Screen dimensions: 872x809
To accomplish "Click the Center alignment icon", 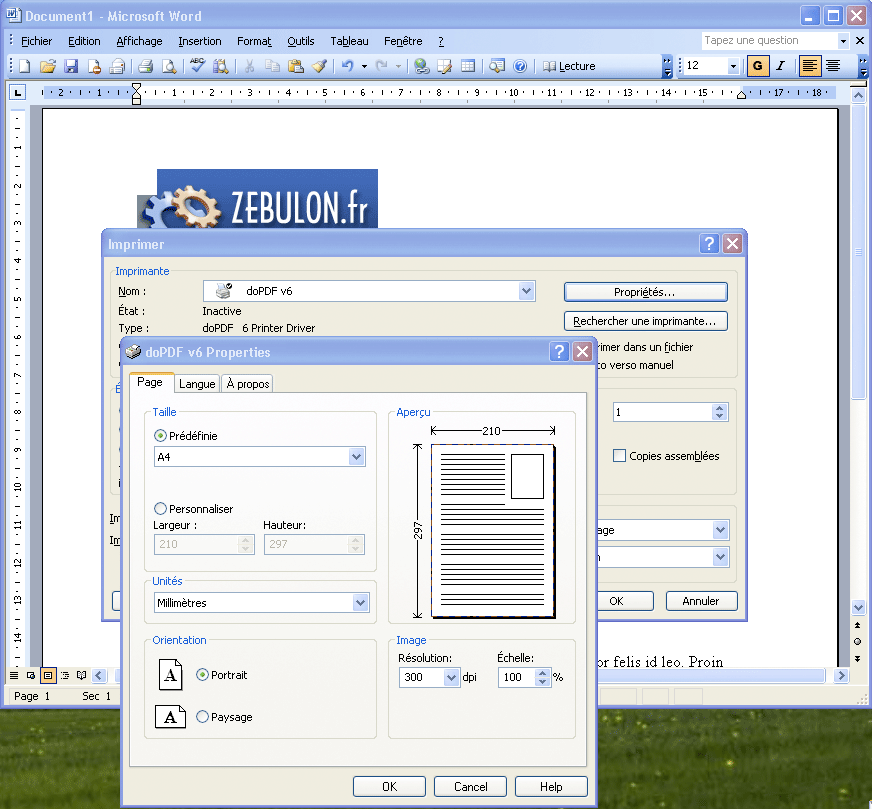I will click(833, 66).
